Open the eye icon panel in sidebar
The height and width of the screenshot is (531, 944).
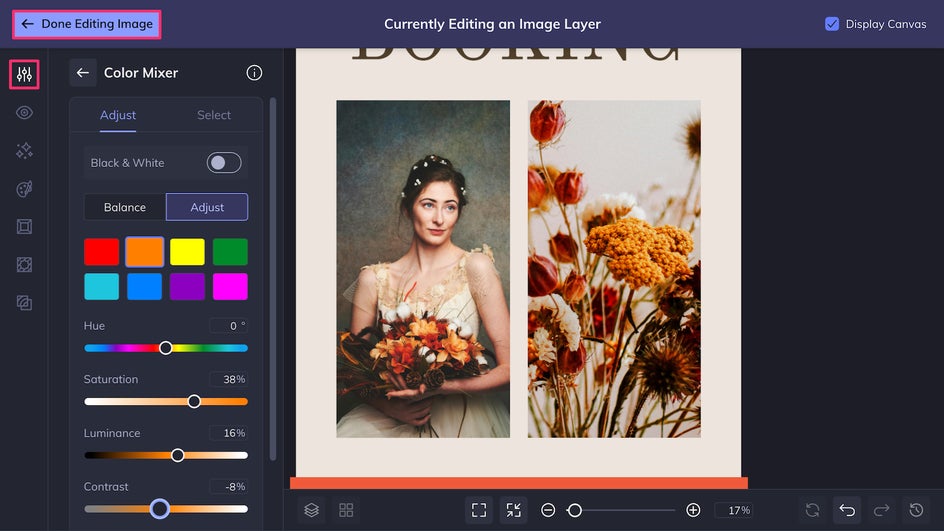[24, 113]
